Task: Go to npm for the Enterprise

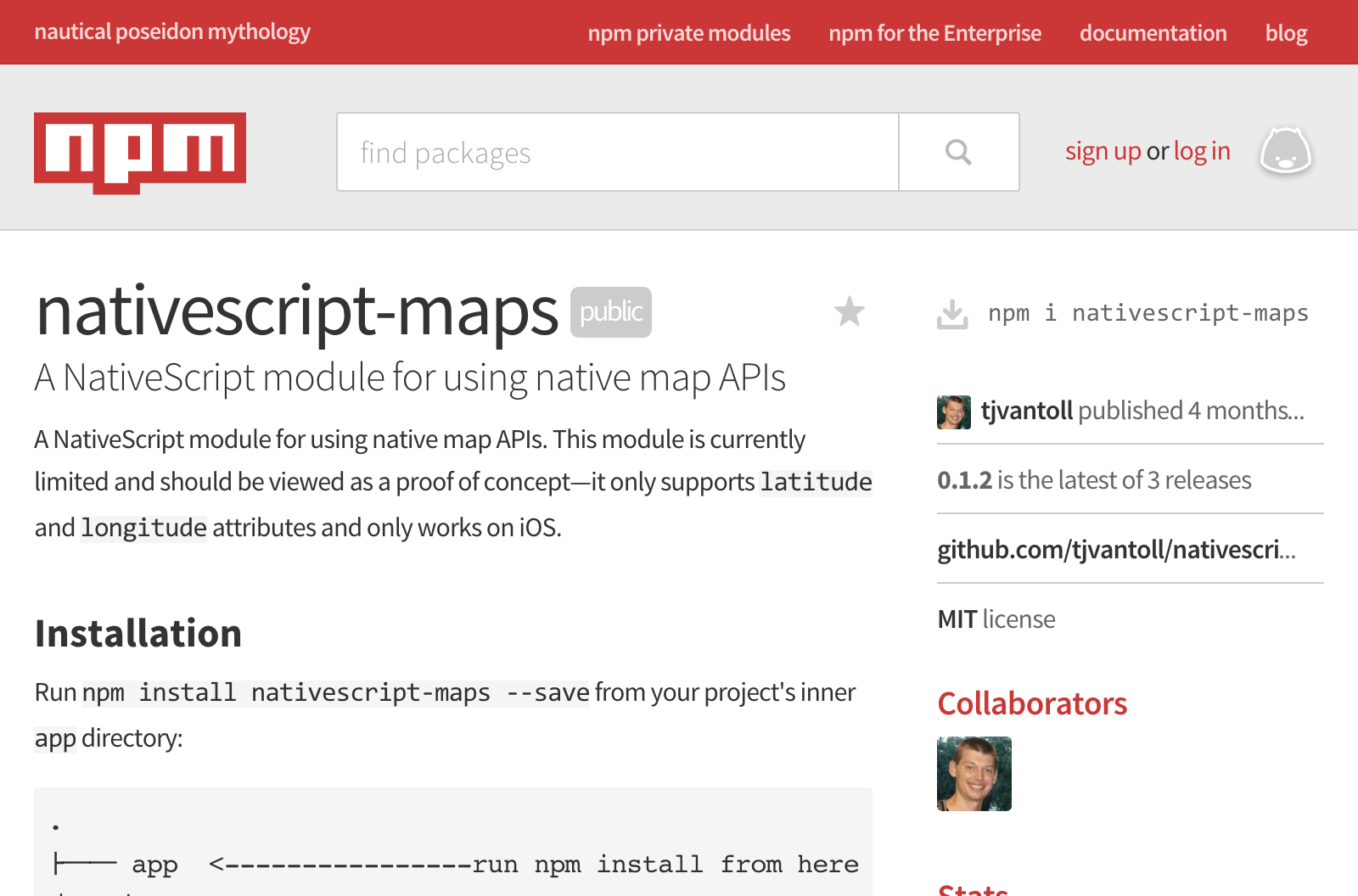Action: pos(934,33)
